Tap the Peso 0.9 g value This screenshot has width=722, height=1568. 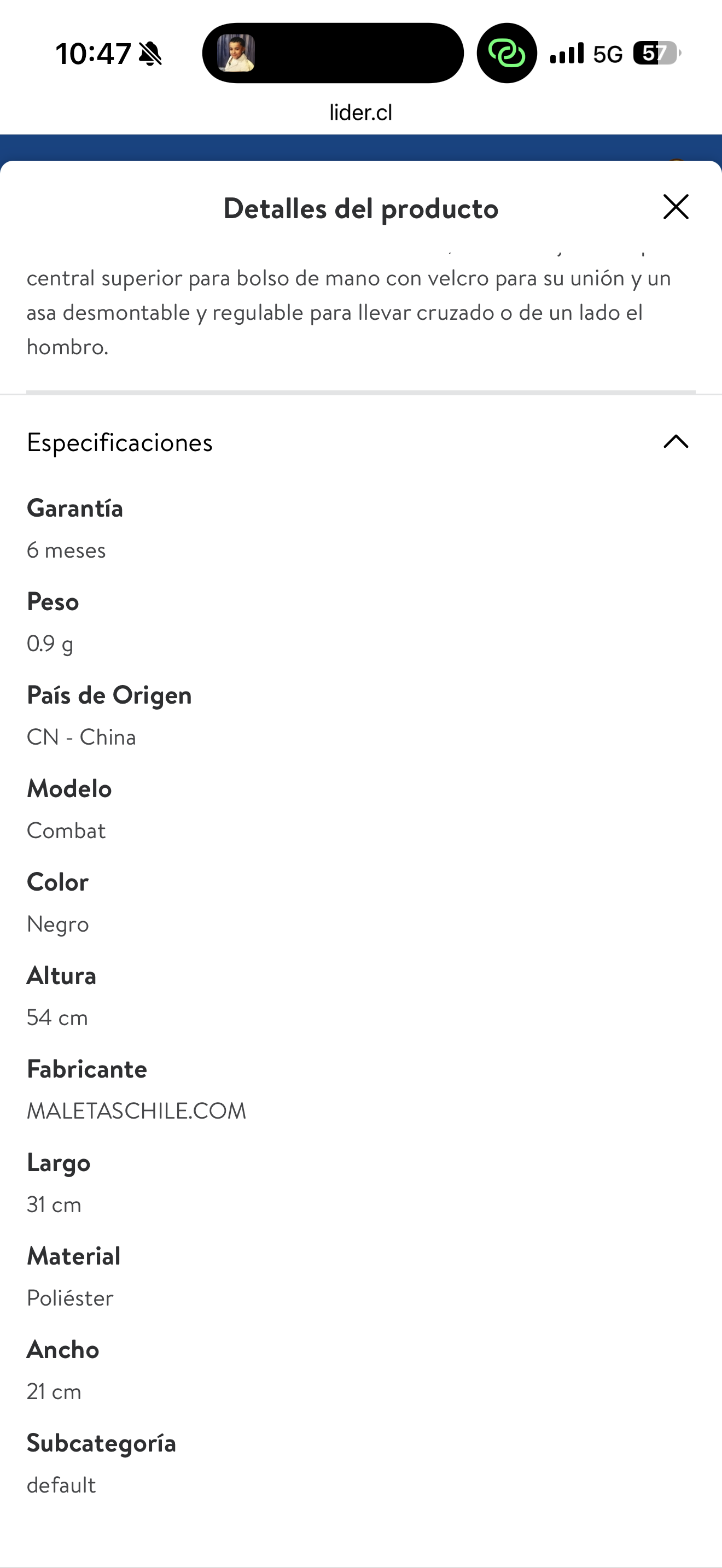tap(50, 643)
